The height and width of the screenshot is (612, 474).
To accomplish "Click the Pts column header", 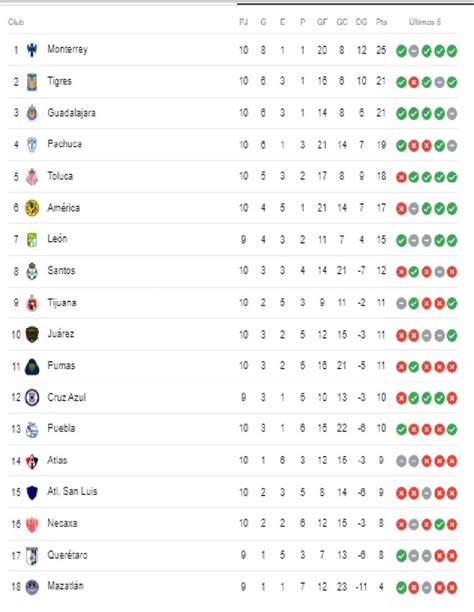I will 381,22.
